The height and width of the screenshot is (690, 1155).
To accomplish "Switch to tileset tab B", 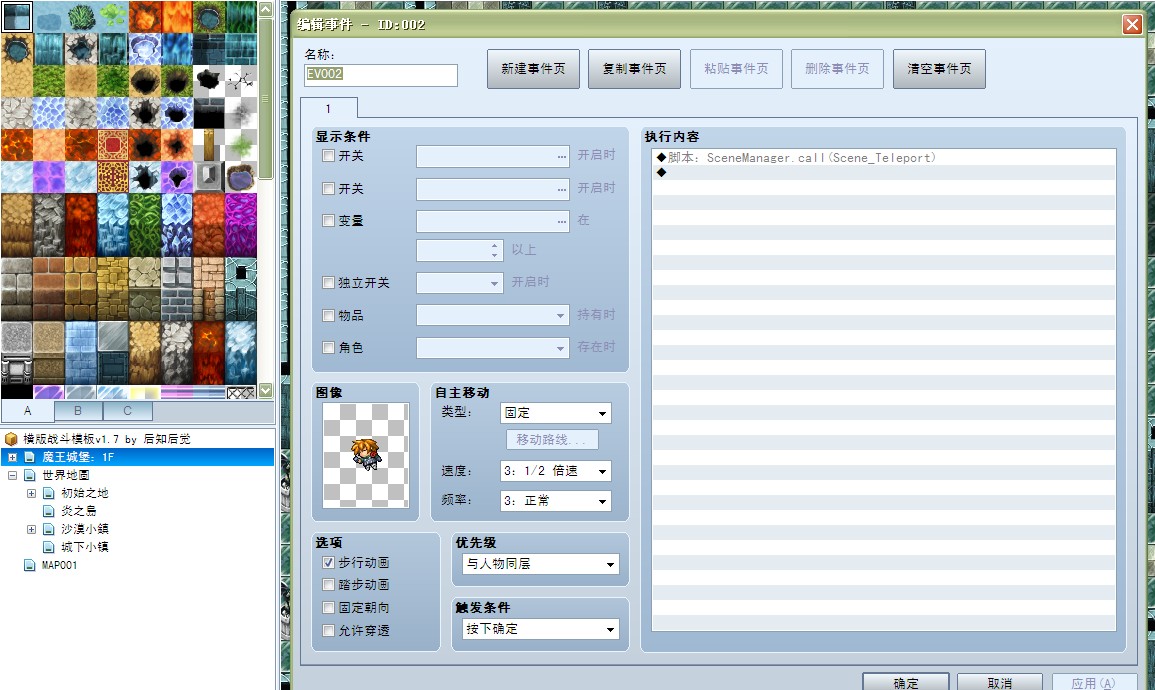I will point(78,411).
